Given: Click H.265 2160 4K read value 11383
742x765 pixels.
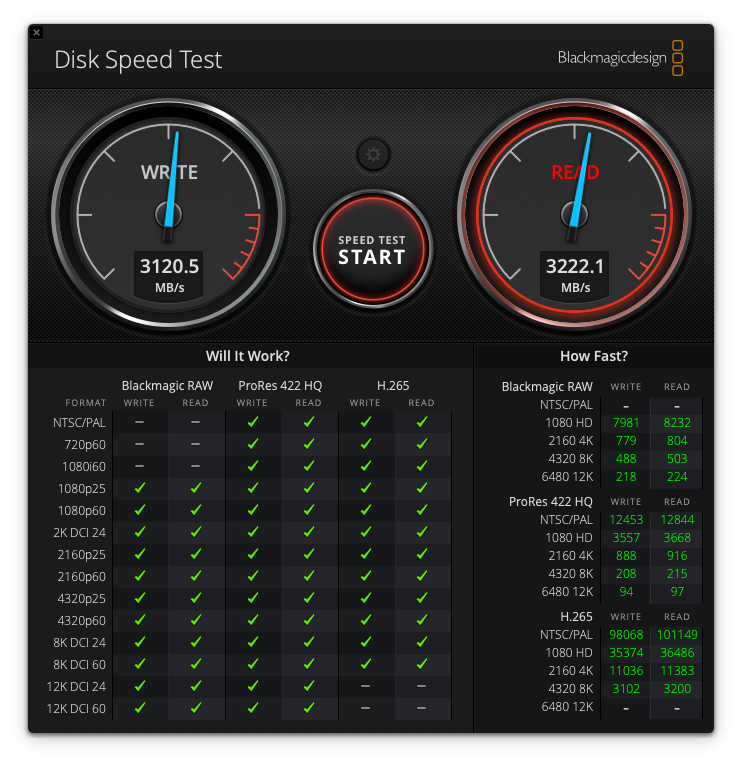Looking at the screenshot, I should (x=677, y=671).
